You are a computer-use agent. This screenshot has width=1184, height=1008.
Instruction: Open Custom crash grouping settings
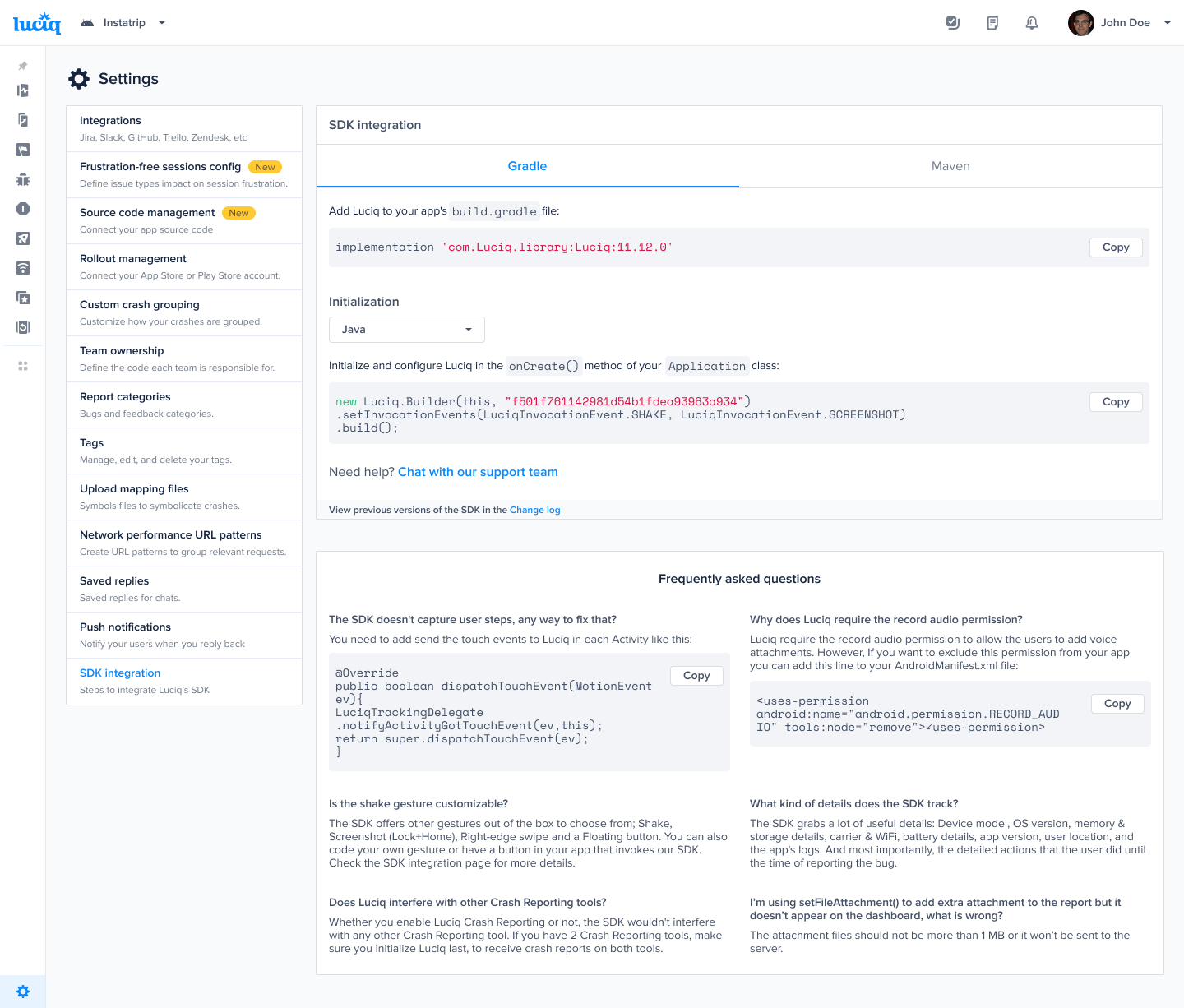(184, 312)
